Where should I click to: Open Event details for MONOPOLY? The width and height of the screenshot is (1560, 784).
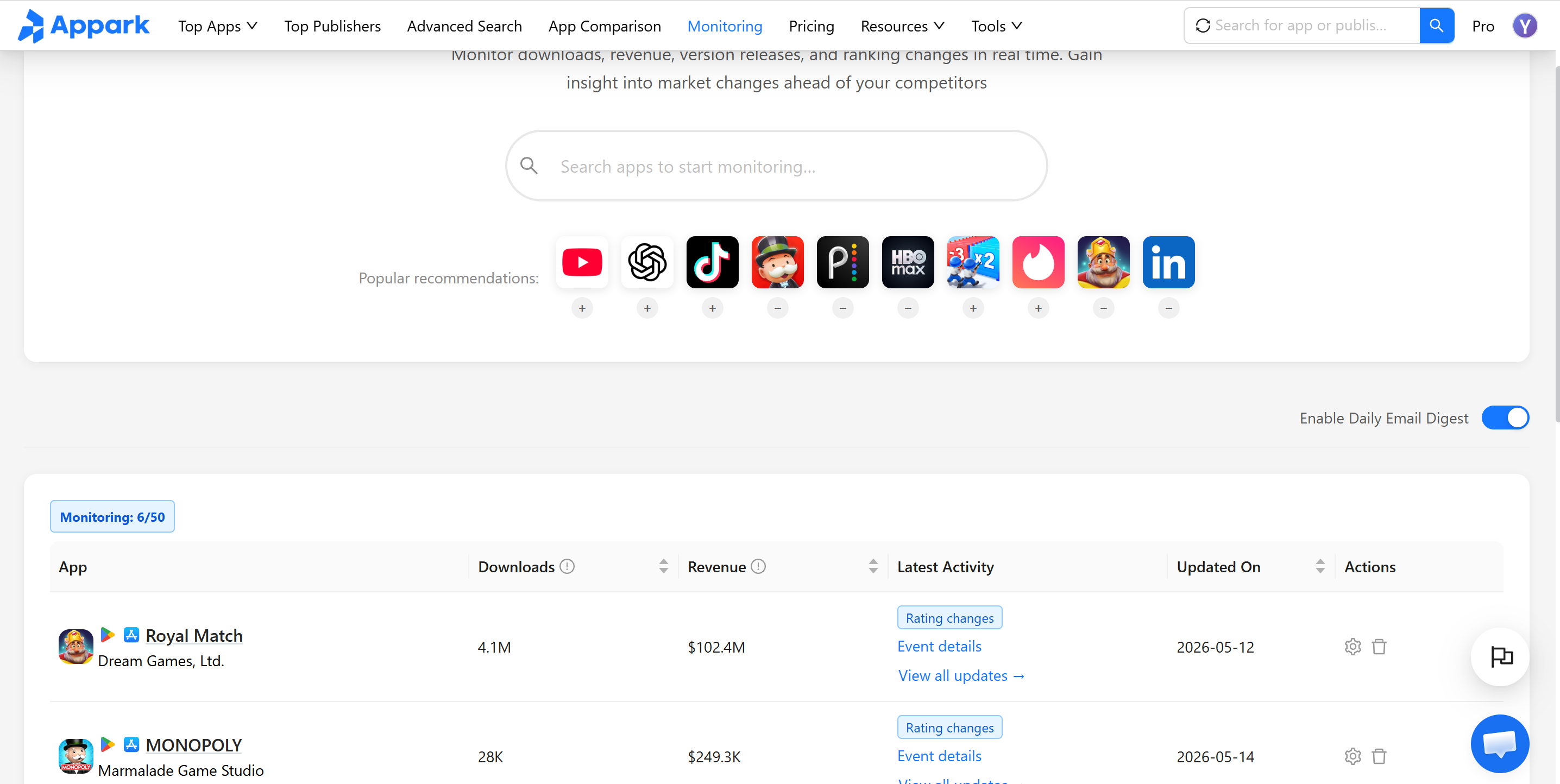pyautogui.click(x=939, y=756)
